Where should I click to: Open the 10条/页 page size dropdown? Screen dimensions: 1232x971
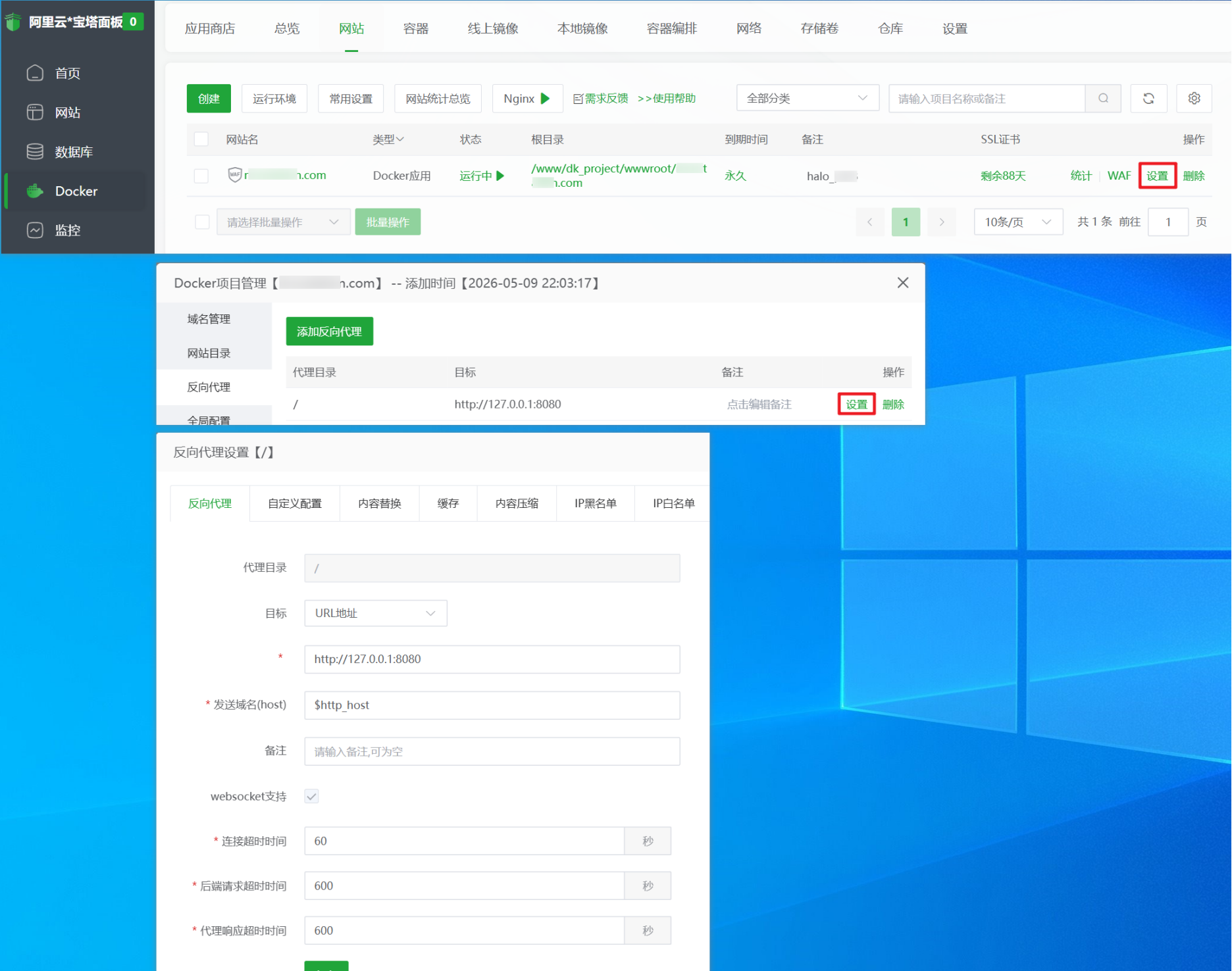pyautogui.click(x=1018, y=222)
